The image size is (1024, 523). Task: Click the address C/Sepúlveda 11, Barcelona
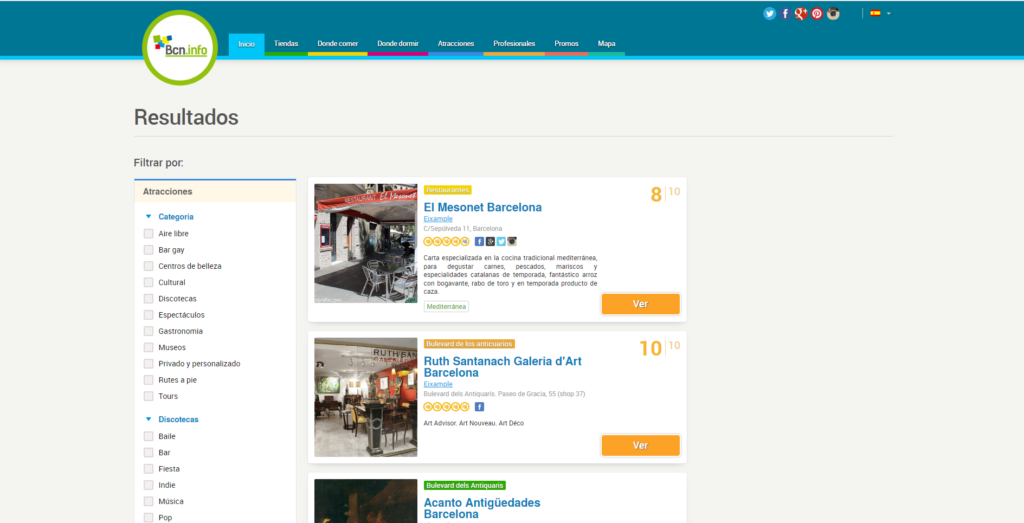(463, 229)
